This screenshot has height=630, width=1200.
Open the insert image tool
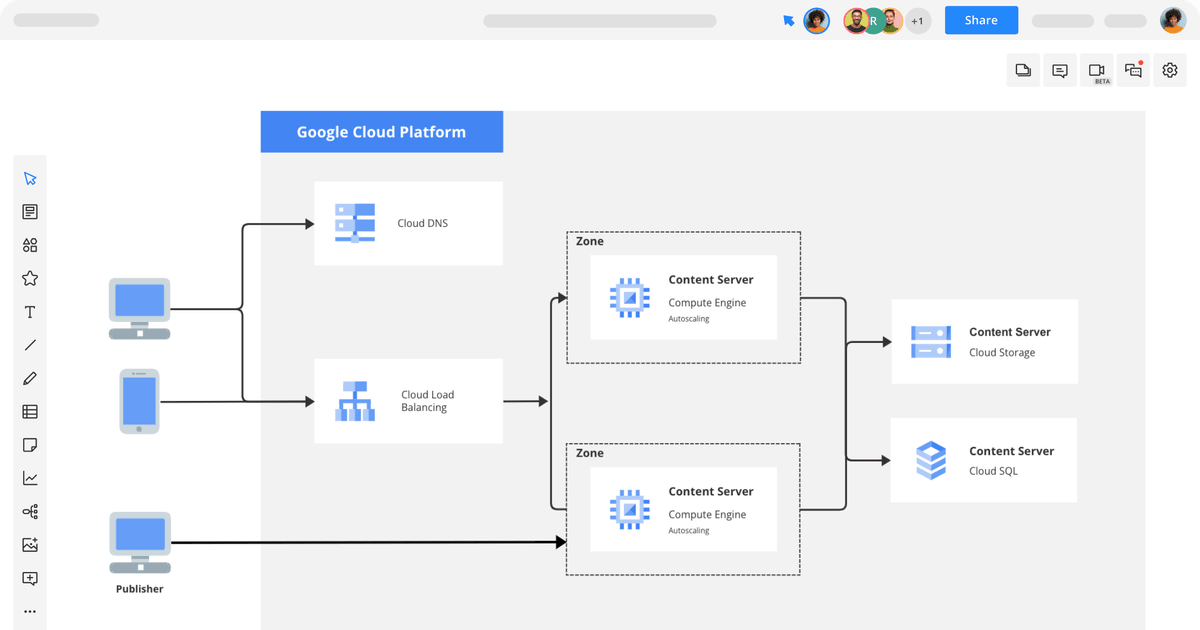coord(30,545)
